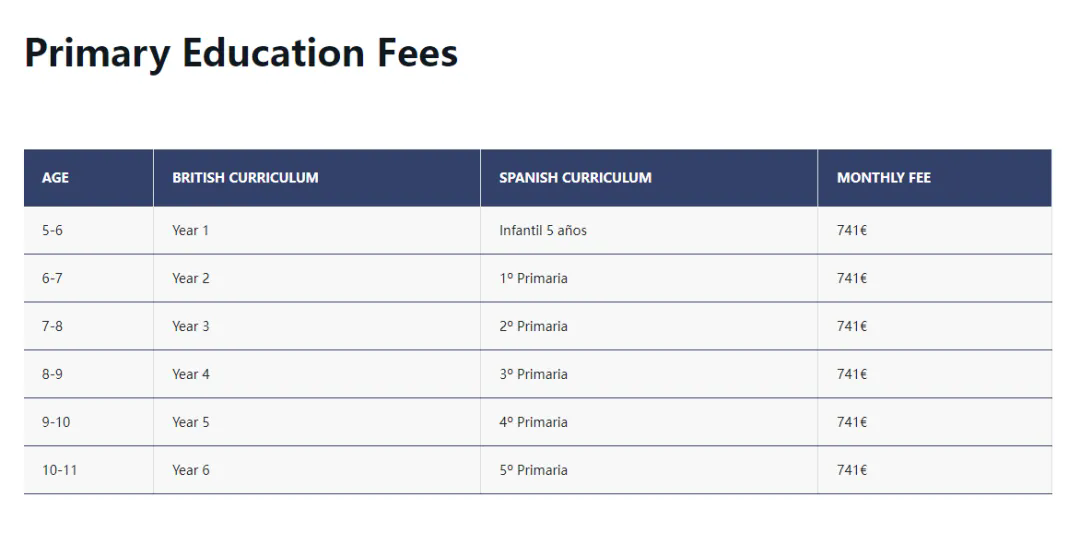The image size is (1080, 533).
Task: Click the 5-6 age cell
Action: (x=88, y=231)
